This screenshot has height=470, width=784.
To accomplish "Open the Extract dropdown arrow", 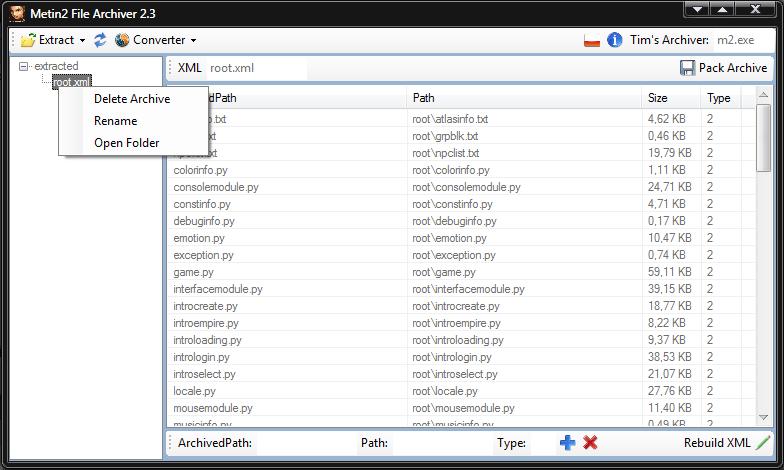I will (x=82, y=40).
